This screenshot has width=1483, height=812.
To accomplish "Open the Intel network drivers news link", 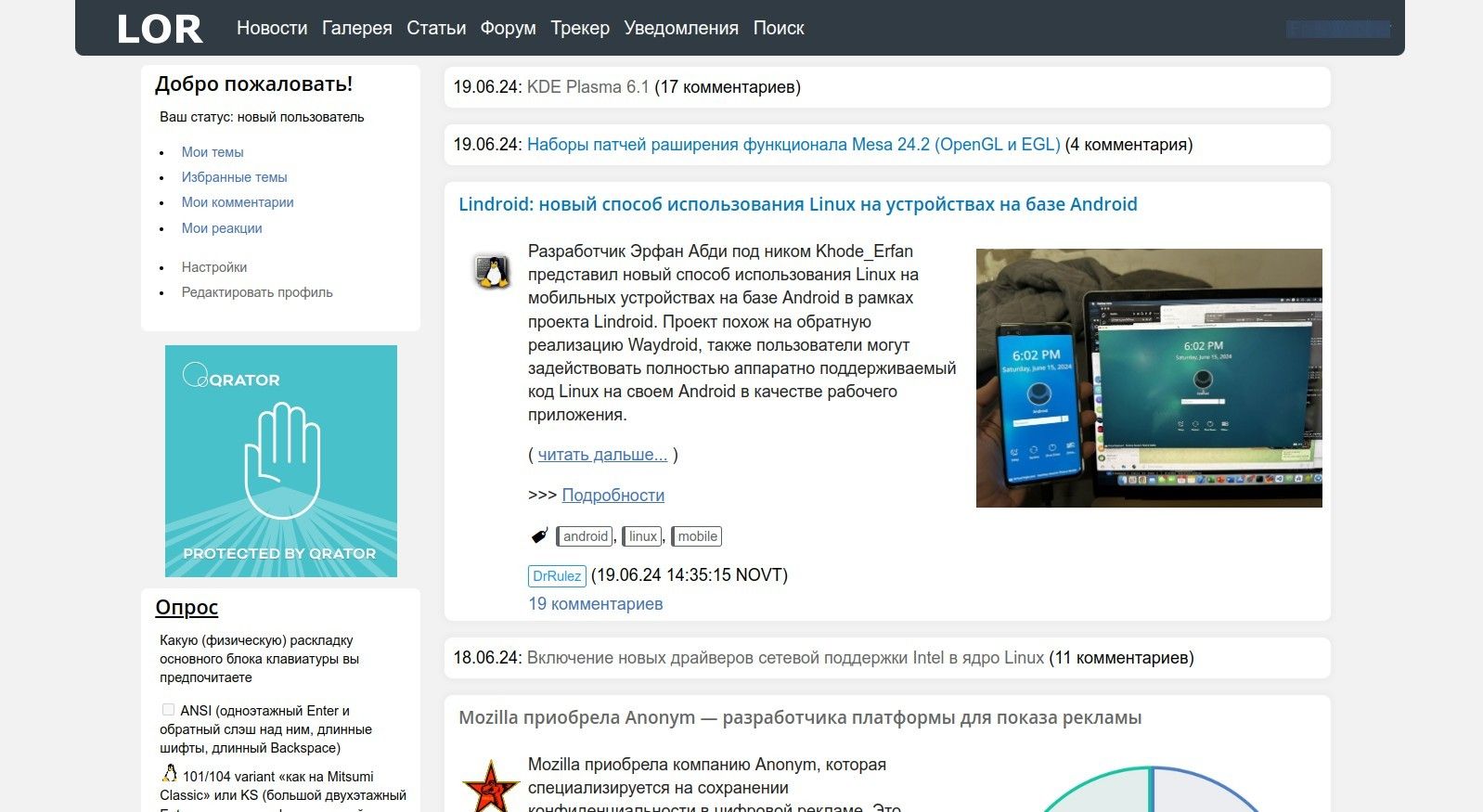I will coord(785,658).
